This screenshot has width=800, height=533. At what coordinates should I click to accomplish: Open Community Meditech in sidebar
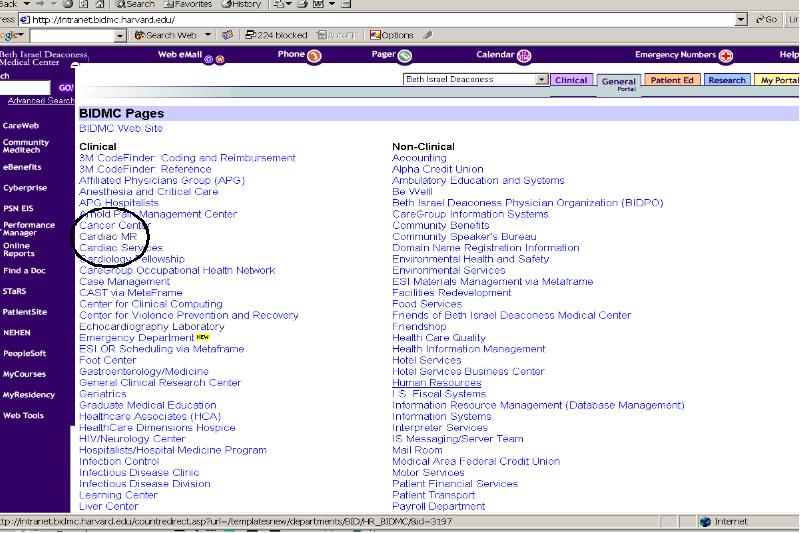26,146
